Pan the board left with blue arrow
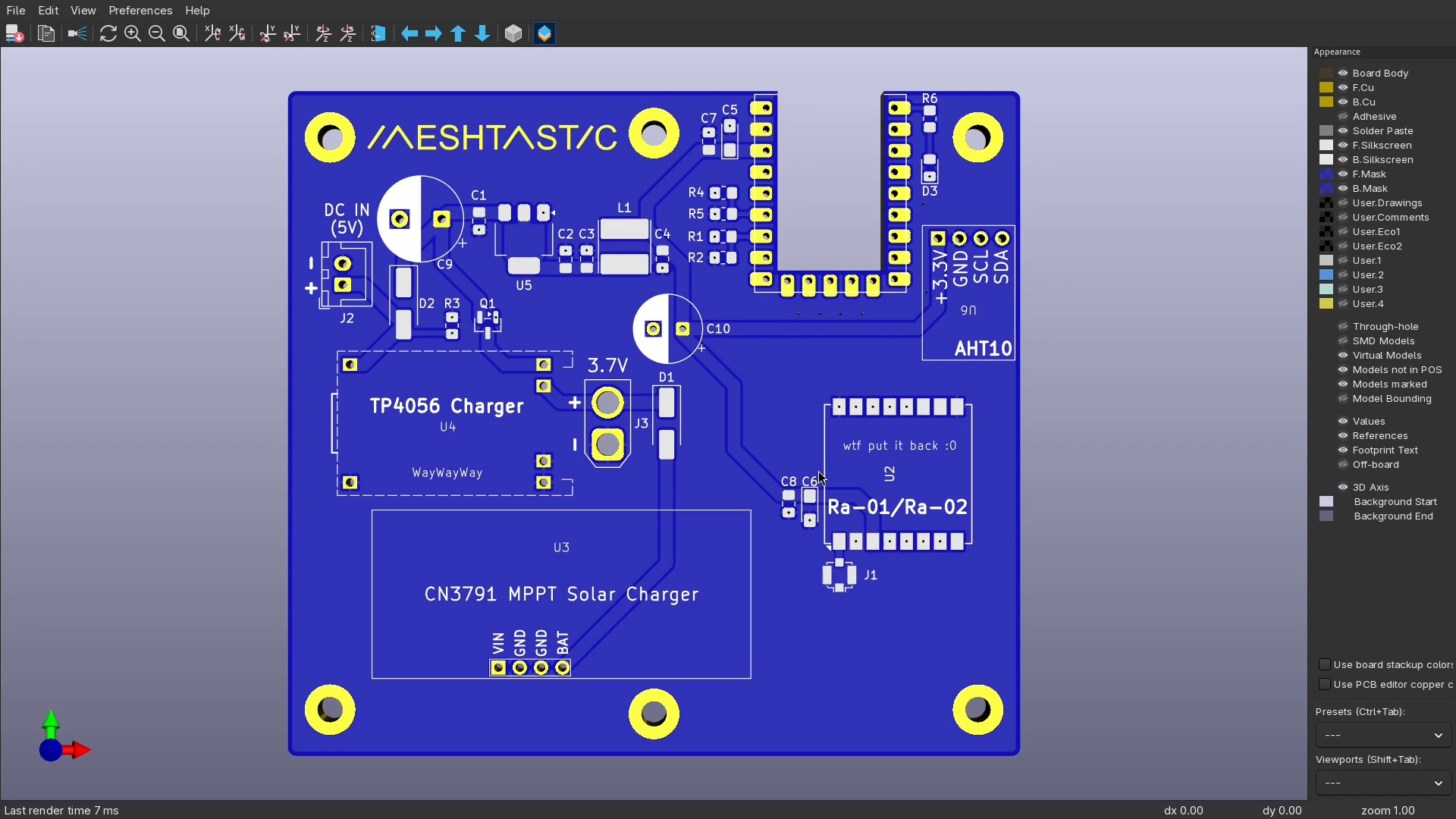This screenshot has width=1456, height=819. [x=409, y=33]
